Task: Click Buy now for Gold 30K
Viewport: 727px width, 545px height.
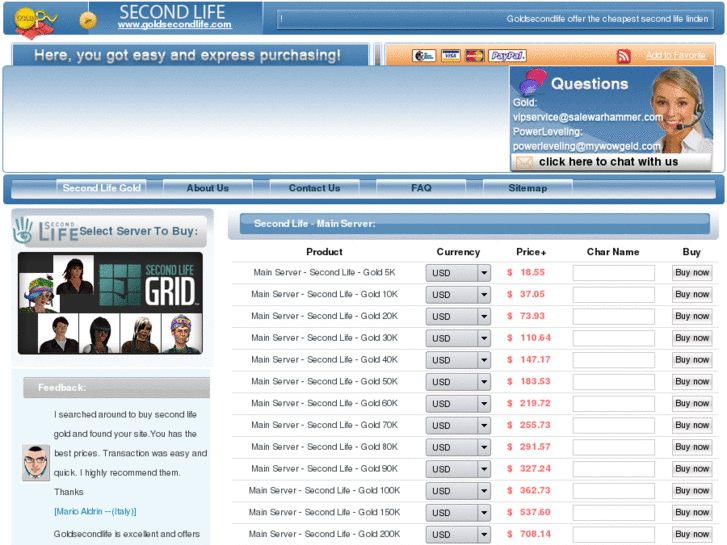Action: (x=692, y=338)
